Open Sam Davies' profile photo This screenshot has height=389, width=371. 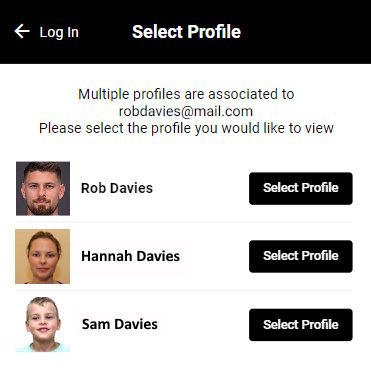[43, 324]
